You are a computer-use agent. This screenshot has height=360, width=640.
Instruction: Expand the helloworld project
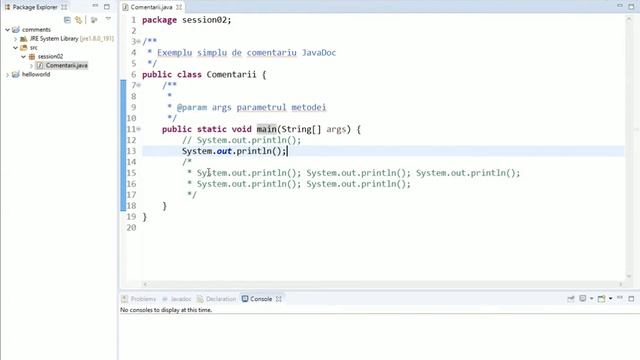click(7, 74)
